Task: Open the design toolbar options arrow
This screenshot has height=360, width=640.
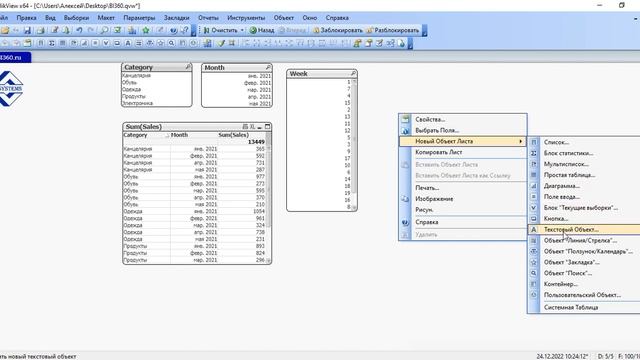Action: pyautogui.click(x=410, y=43)
